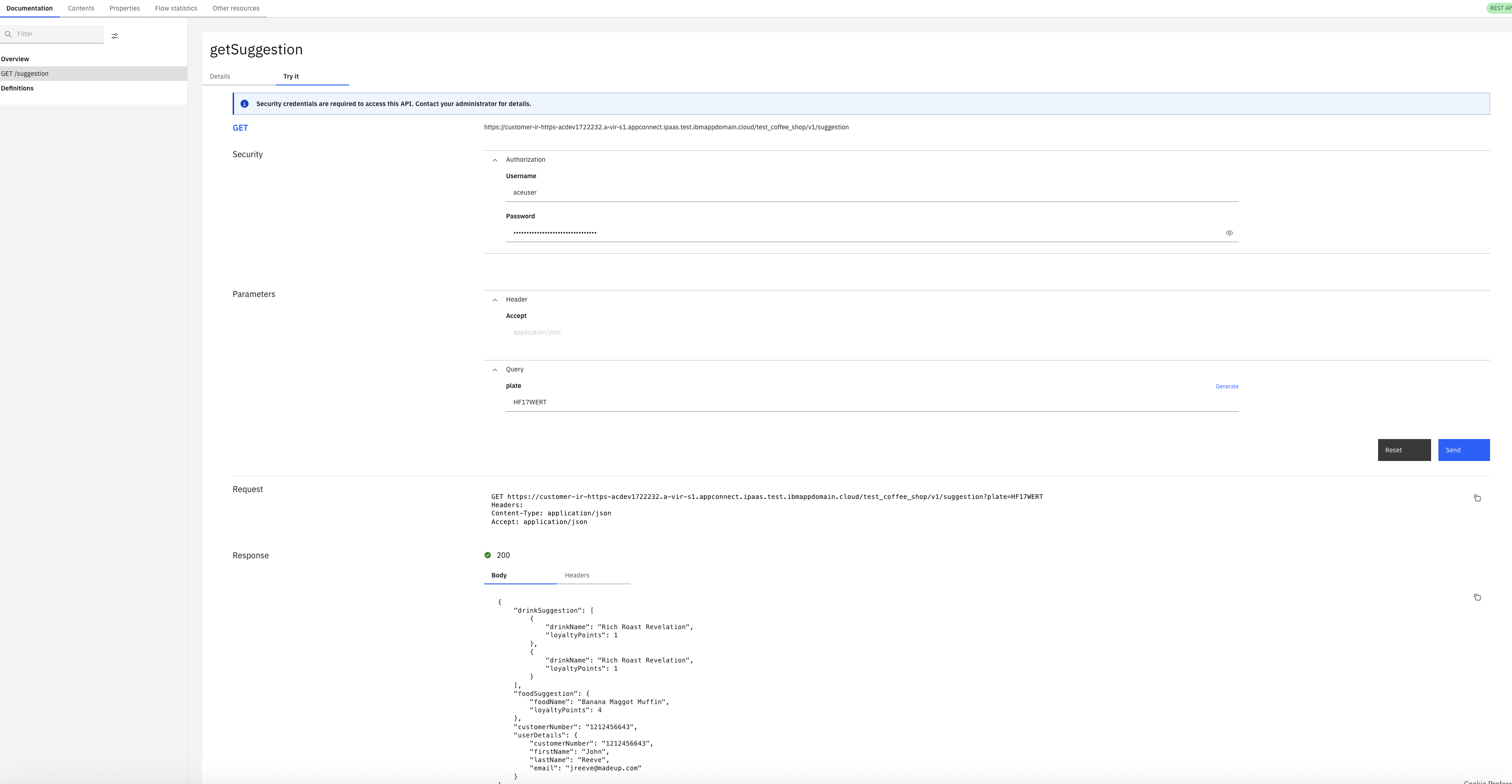Collapse the Authorization section
The image size is (1512, 784).
(x=495, y=160)
